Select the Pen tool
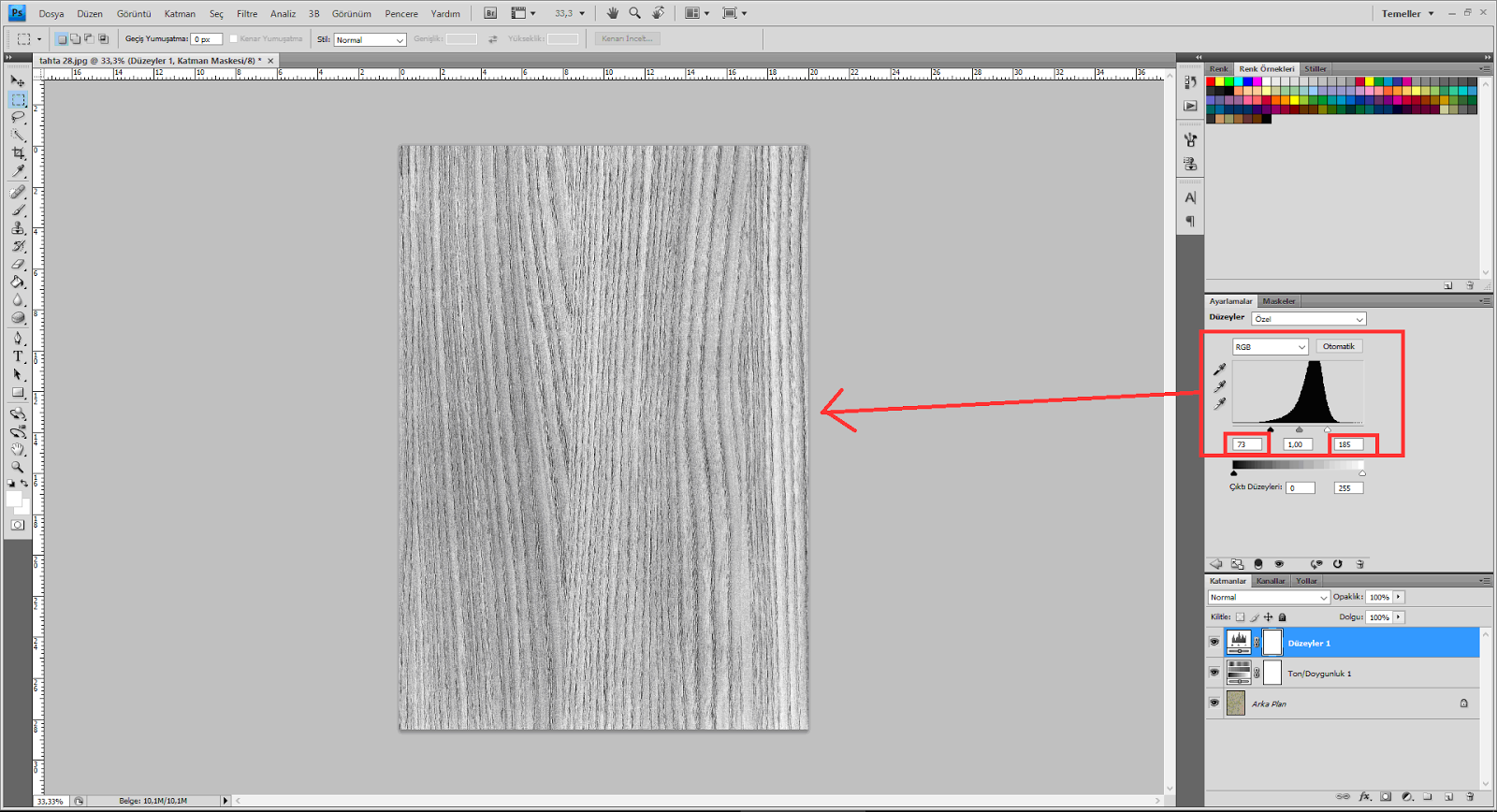The height and width of the screenshot is (812, 1497). click(x=18, y=339)
